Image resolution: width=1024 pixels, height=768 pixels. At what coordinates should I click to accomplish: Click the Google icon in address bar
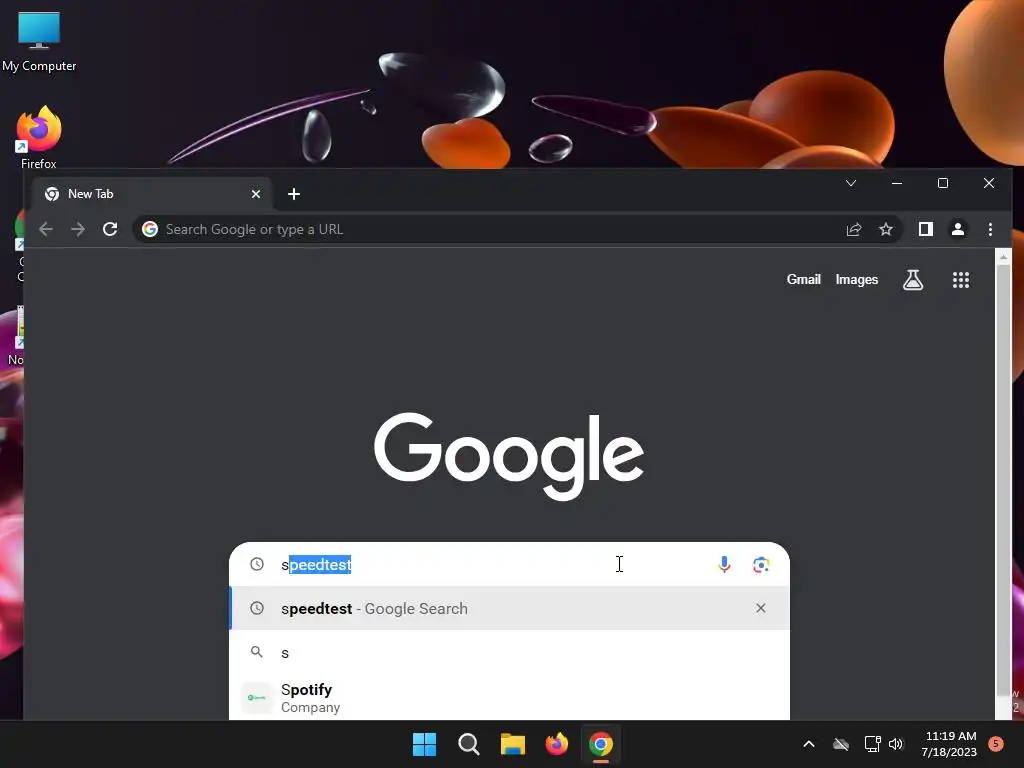[150, 229]
